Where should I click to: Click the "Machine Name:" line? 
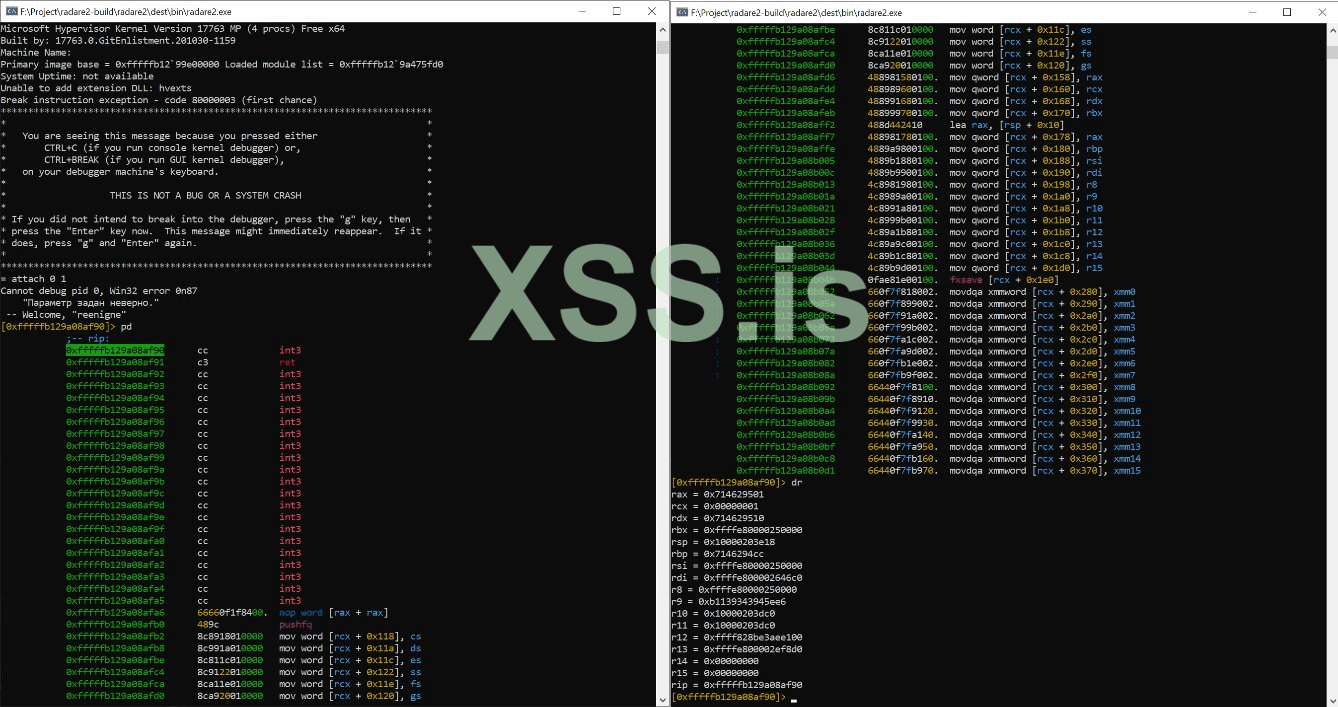coord(36,53)
